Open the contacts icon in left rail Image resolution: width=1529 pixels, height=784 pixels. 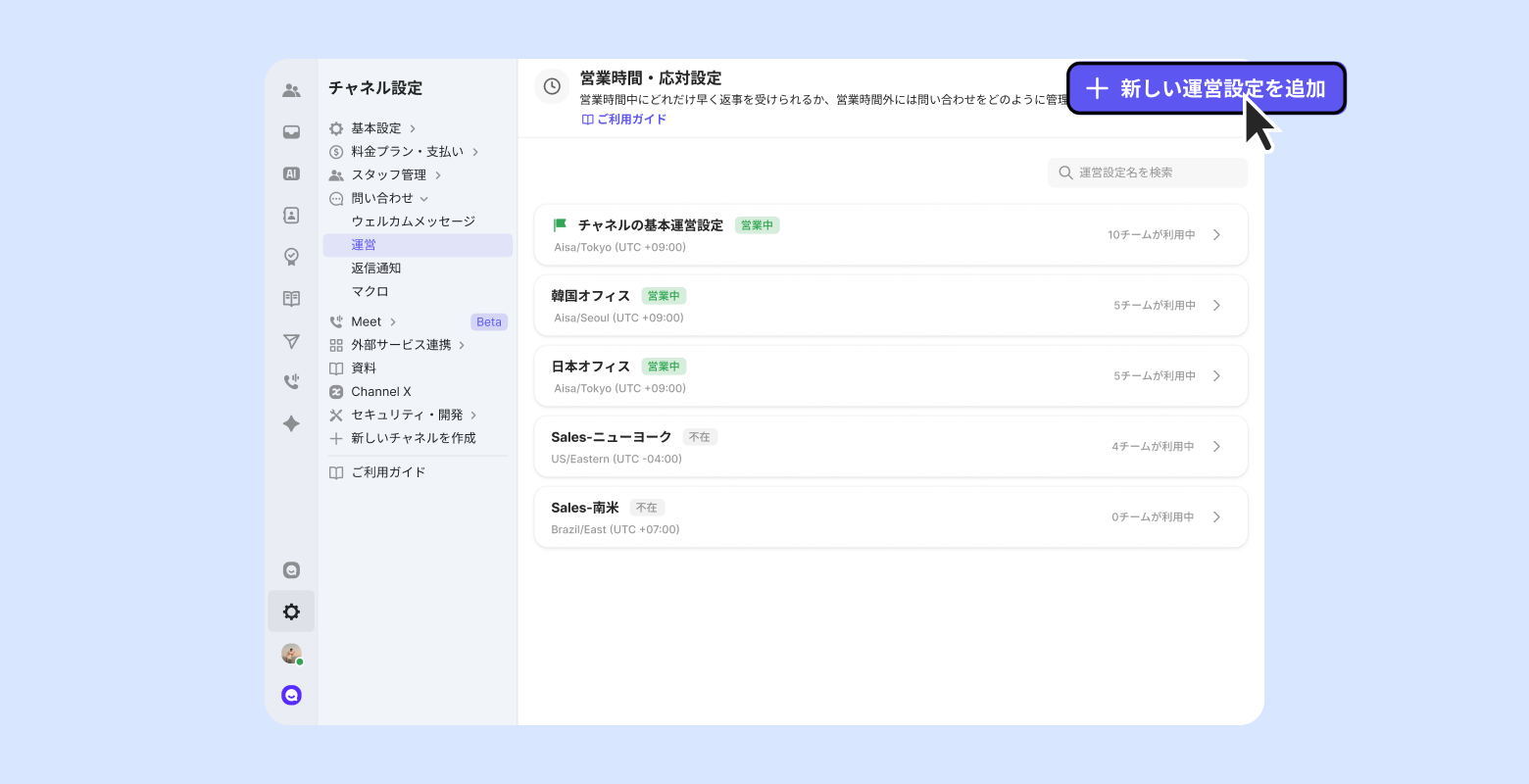[x=291, y=216]
